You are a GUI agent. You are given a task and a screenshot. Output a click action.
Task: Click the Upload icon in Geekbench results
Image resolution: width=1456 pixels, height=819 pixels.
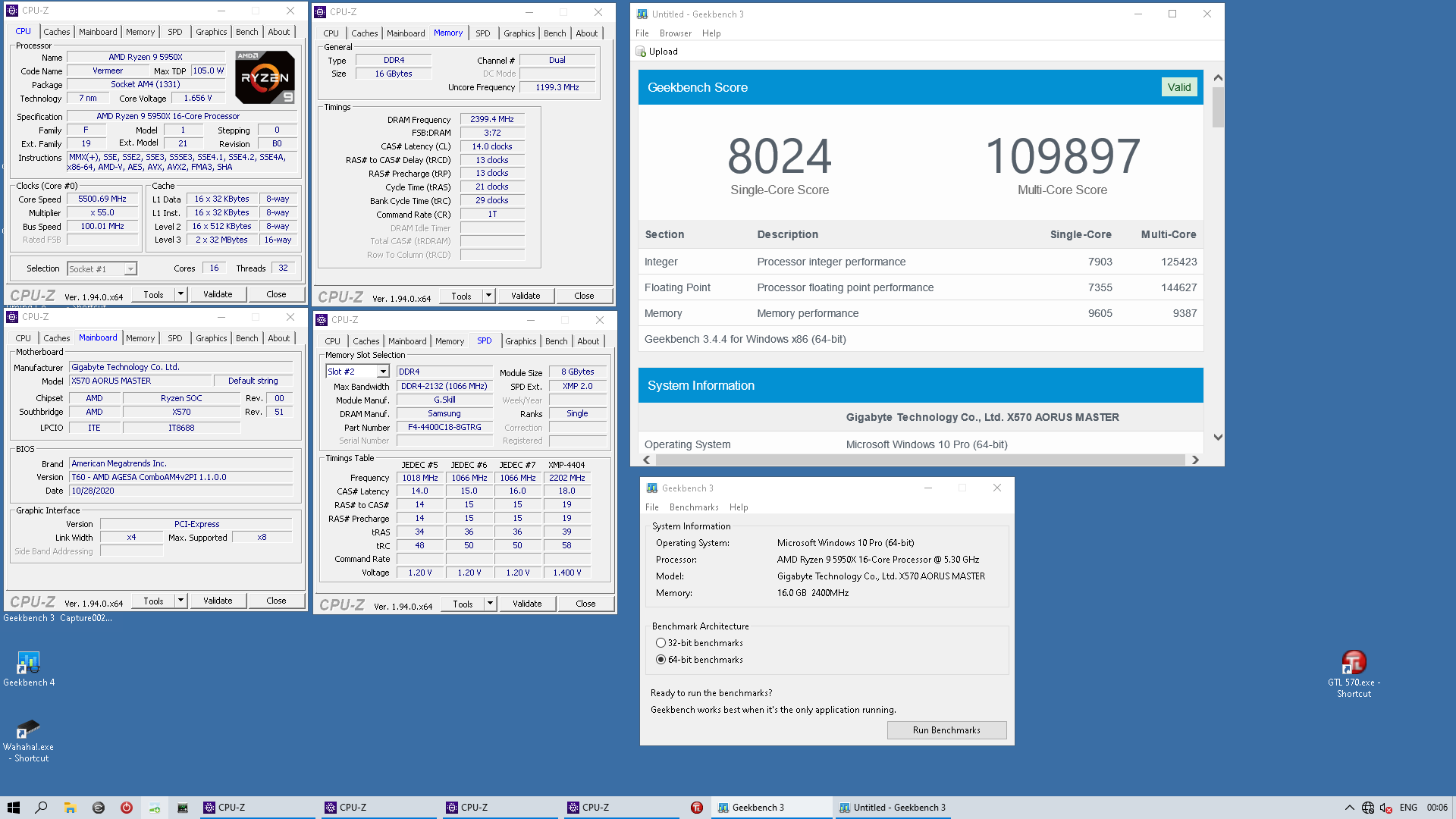(x=641, y=52)
